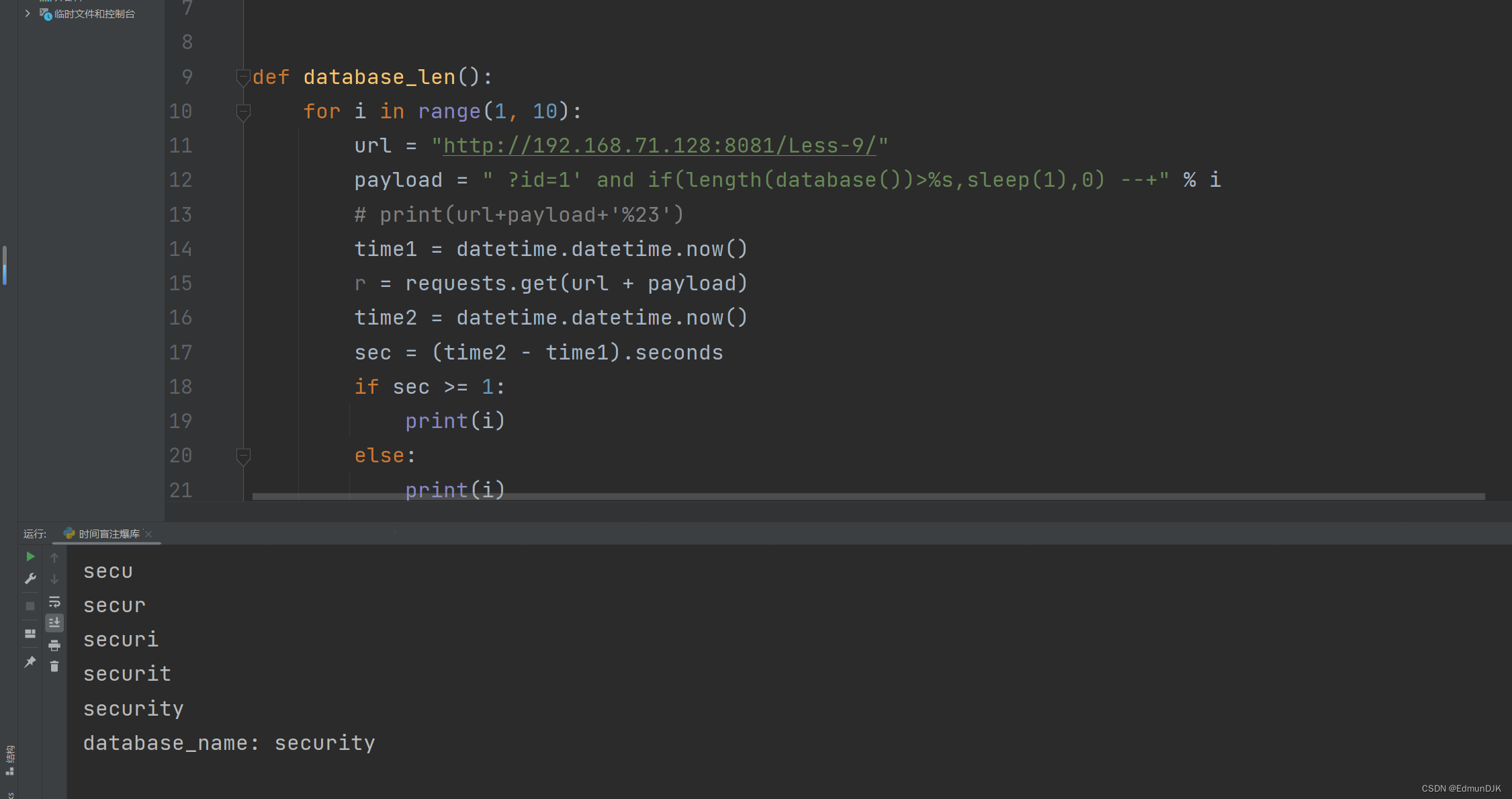Open run configuration wrench settings
This screenshot has width=1512, height=799.
click(30, 579)
